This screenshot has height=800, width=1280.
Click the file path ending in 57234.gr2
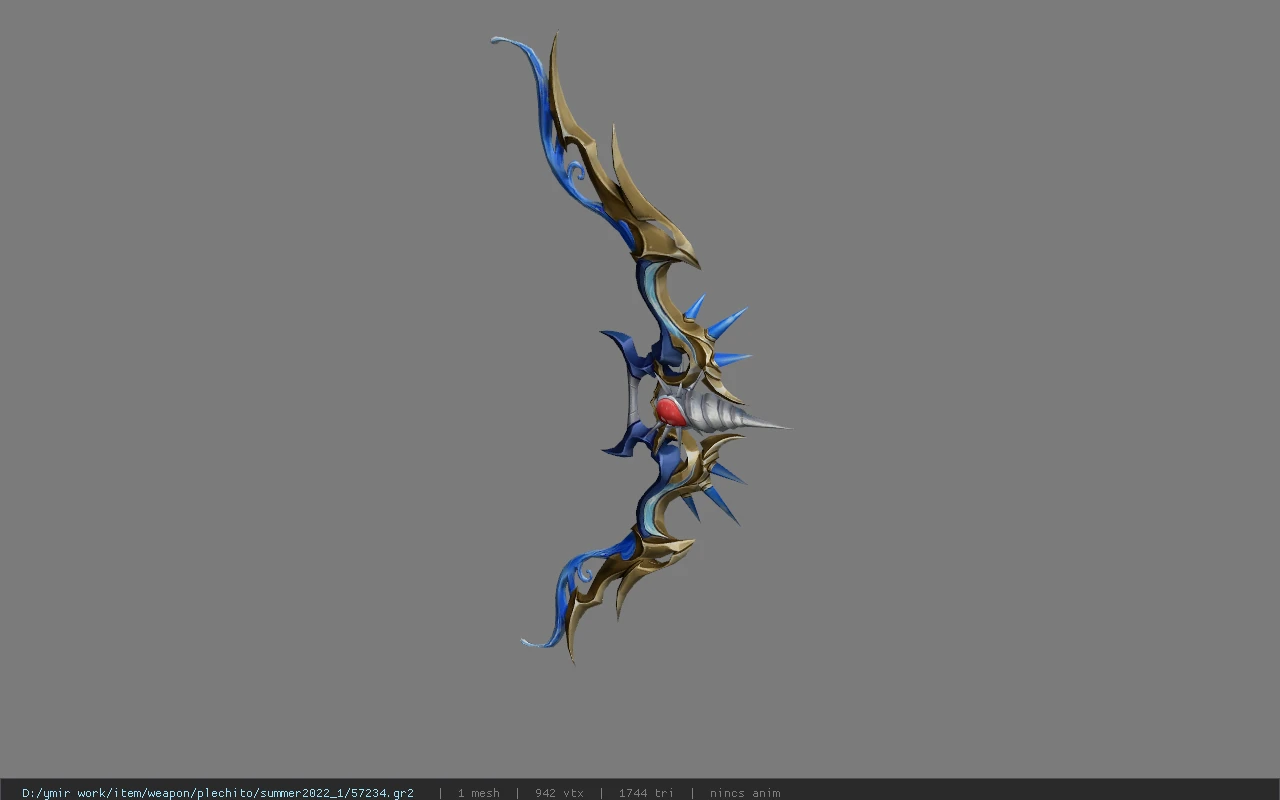point(218,792)
